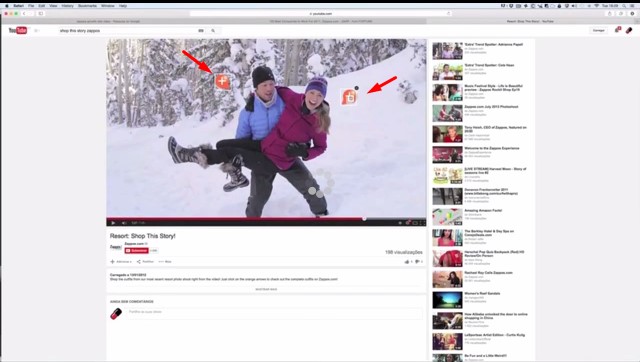Screen dimensions: 640x362
Task: Click the video progress bar scrubber
Action: (364, 219)
